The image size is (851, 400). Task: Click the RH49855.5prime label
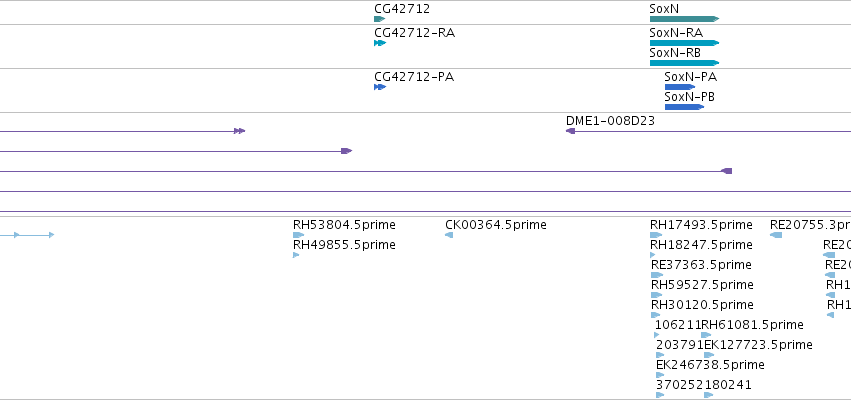(x=344, y=245)
